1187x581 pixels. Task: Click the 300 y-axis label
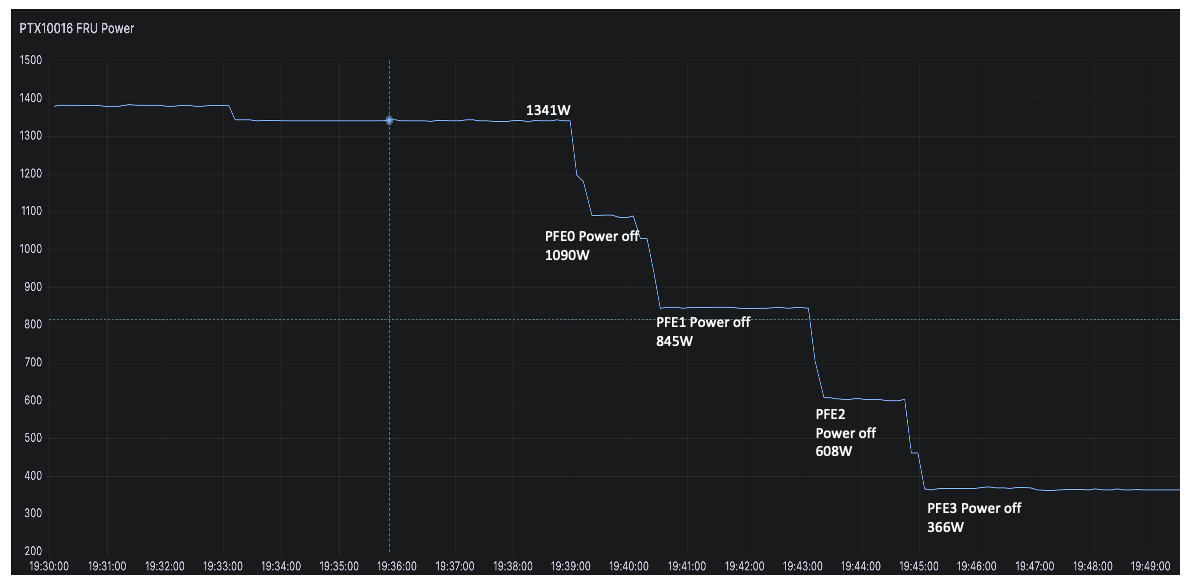pos(33,513)
